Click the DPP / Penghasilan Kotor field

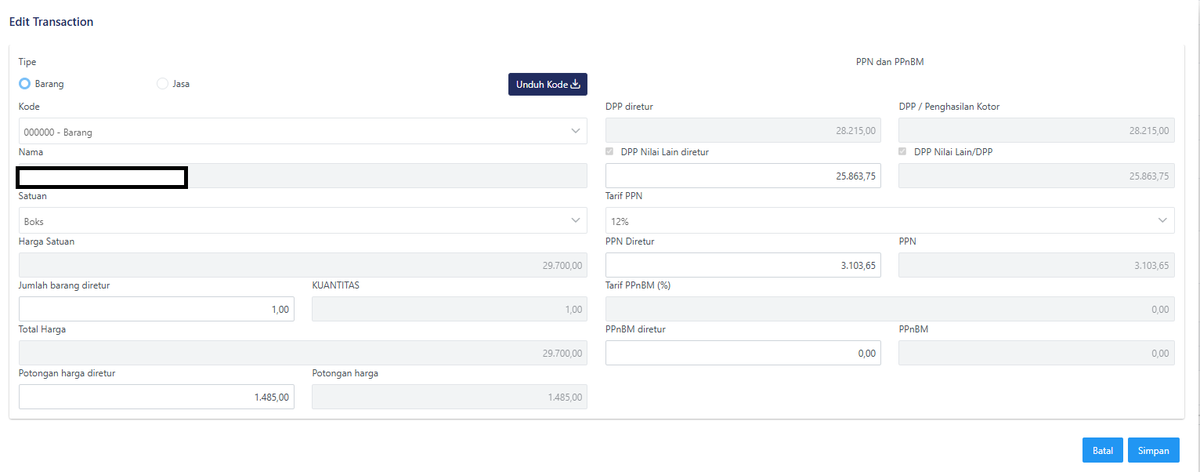[x=1037, y=131]
